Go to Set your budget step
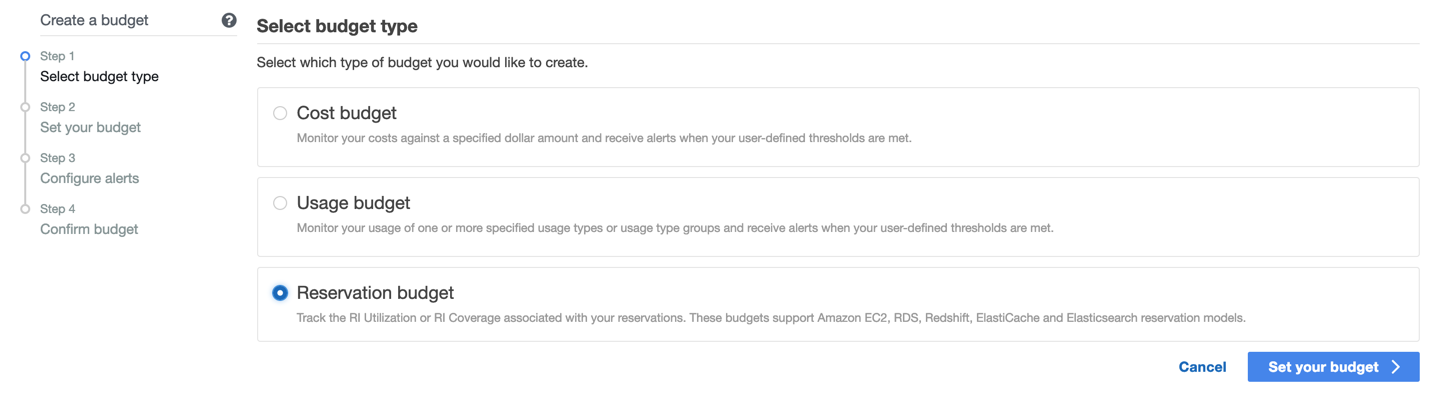This screenshot has height=405, width=1439. tap(90, 127)
